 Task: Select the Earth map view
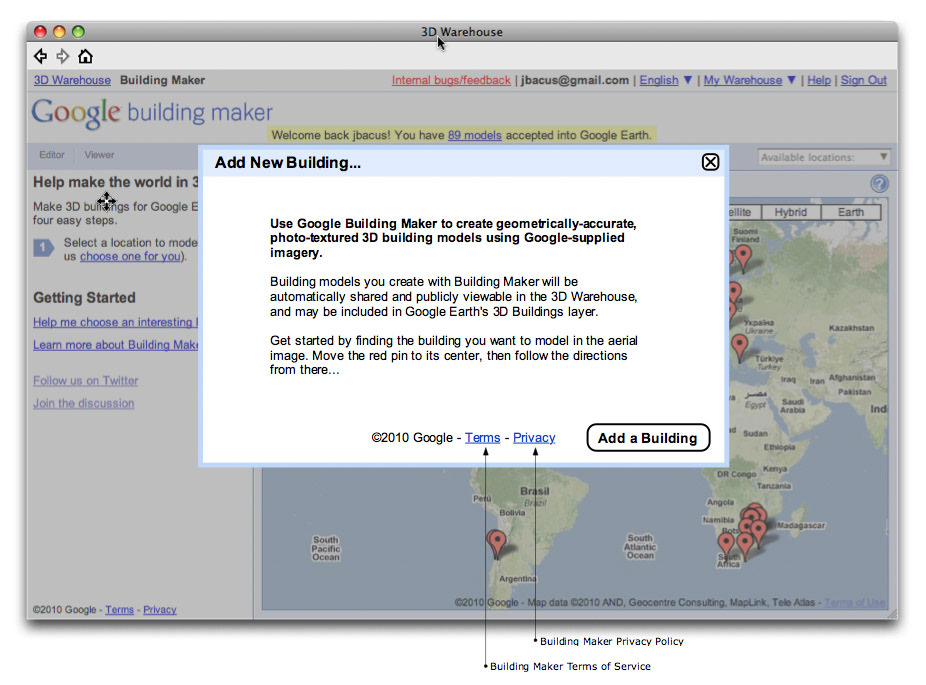[850, 212]
